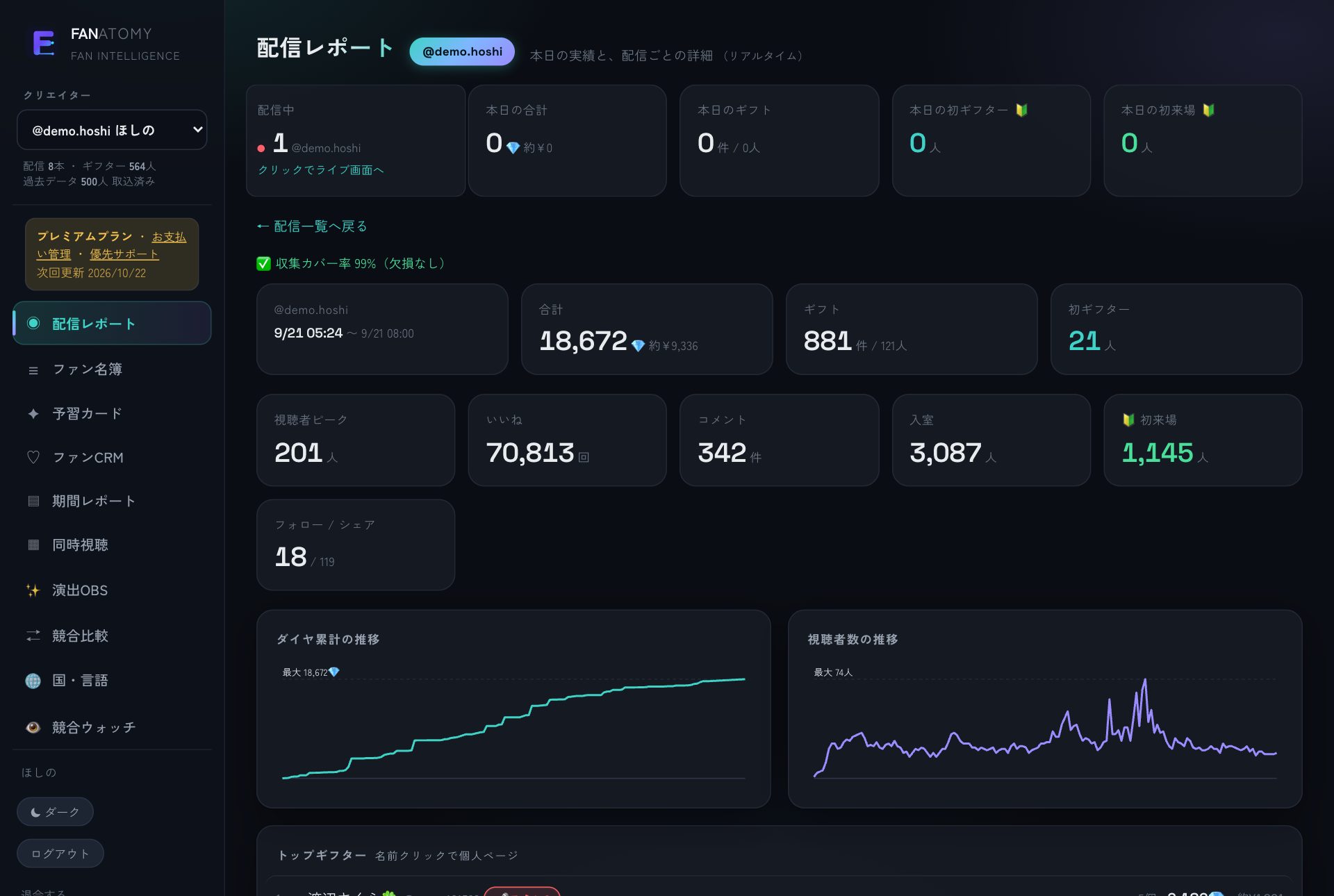
Task: Click the beginner badge in 初来場 card
Action: (x=1128, y=420)
